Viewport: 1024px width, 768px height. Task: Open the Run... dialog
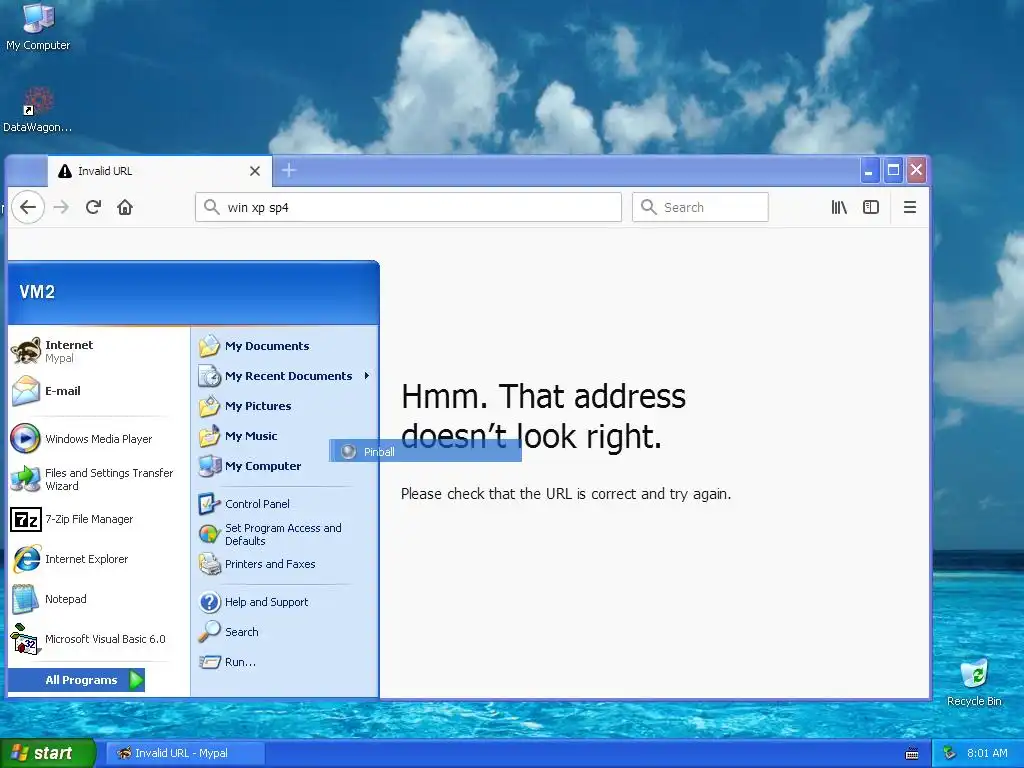(x=284, y=662)
